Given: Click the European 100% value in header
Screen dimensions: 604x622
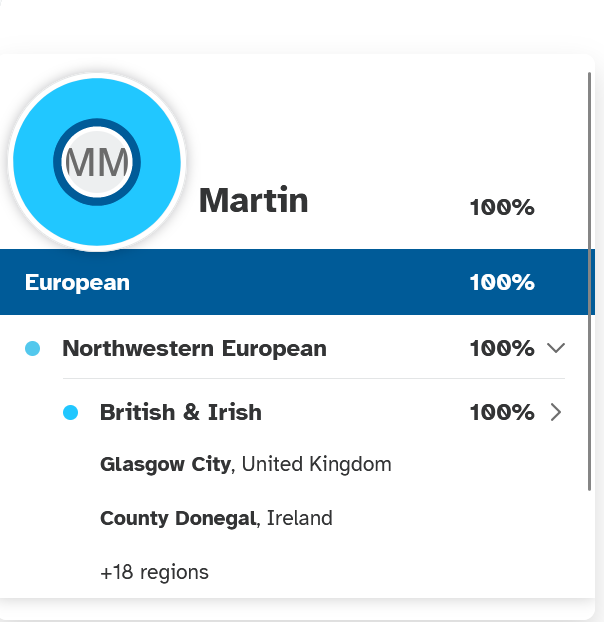Looking at the screenshot, I should (502, 282).
